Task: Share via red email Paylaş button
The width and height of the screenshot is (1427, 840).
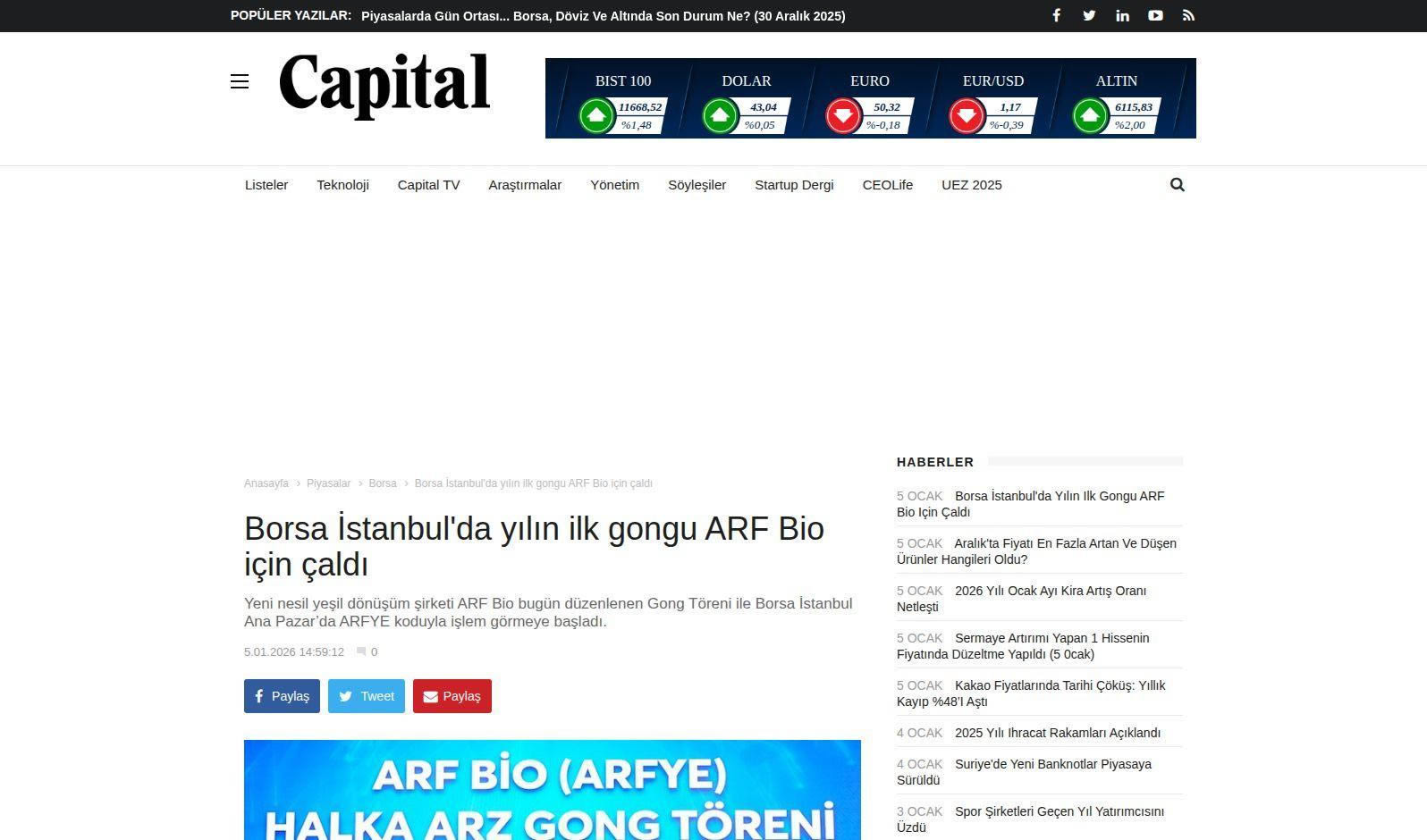Action: (452, 696)
